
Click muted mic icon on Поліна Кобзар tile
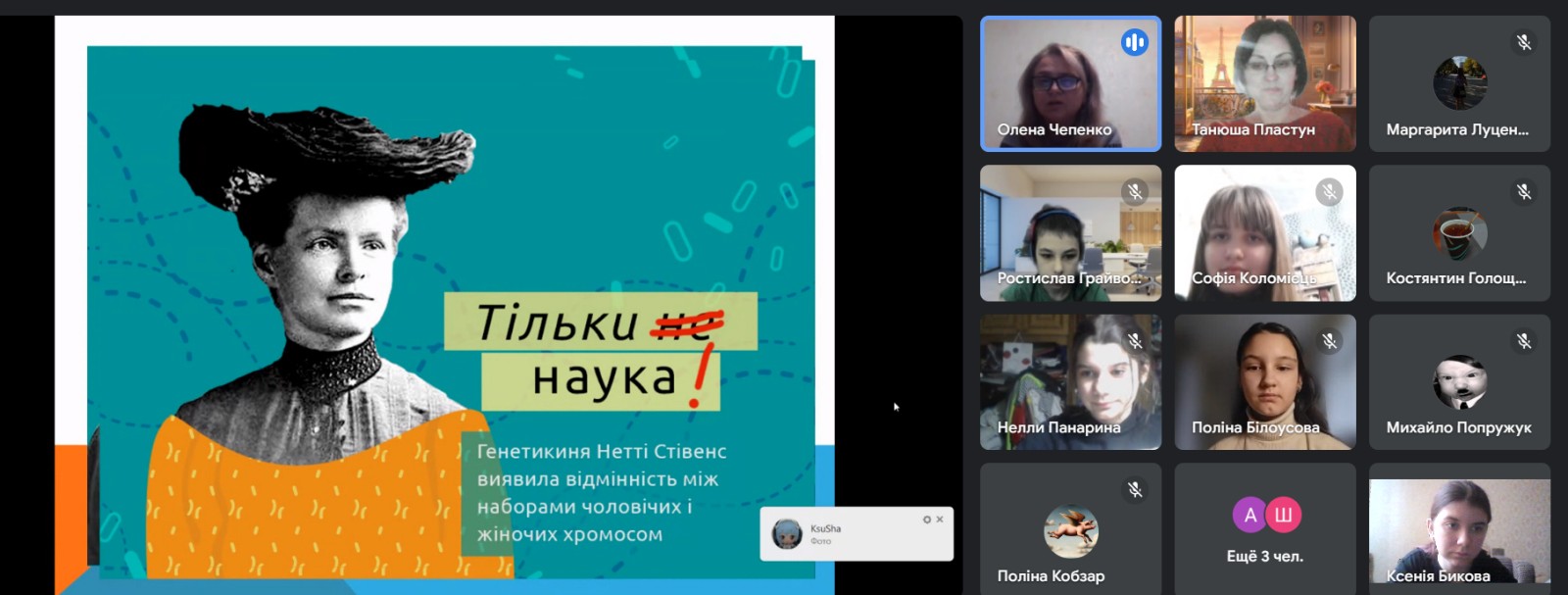pyautogui.click(x=1134, y=489)
